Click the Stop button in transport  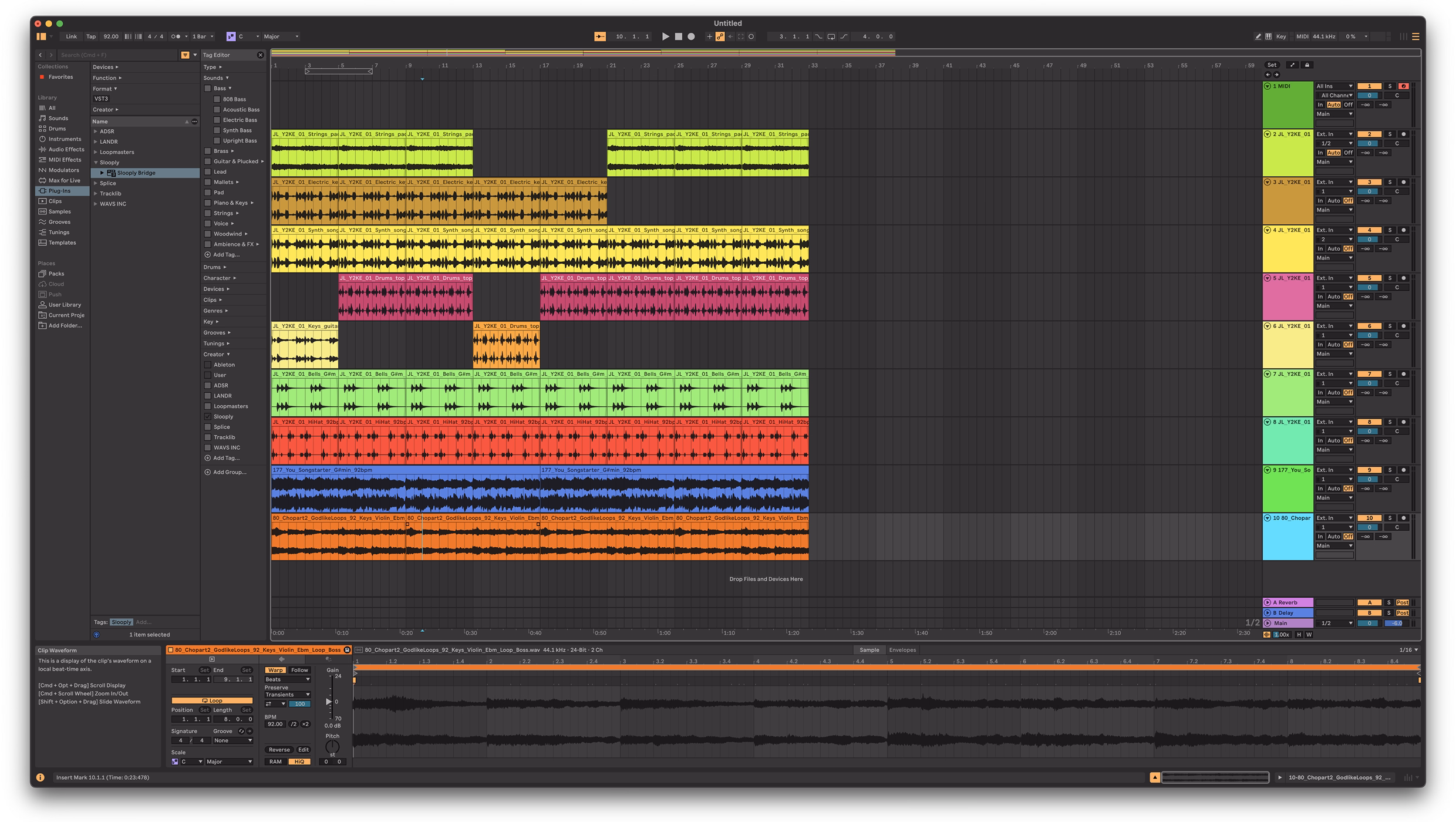click(678, 36)
